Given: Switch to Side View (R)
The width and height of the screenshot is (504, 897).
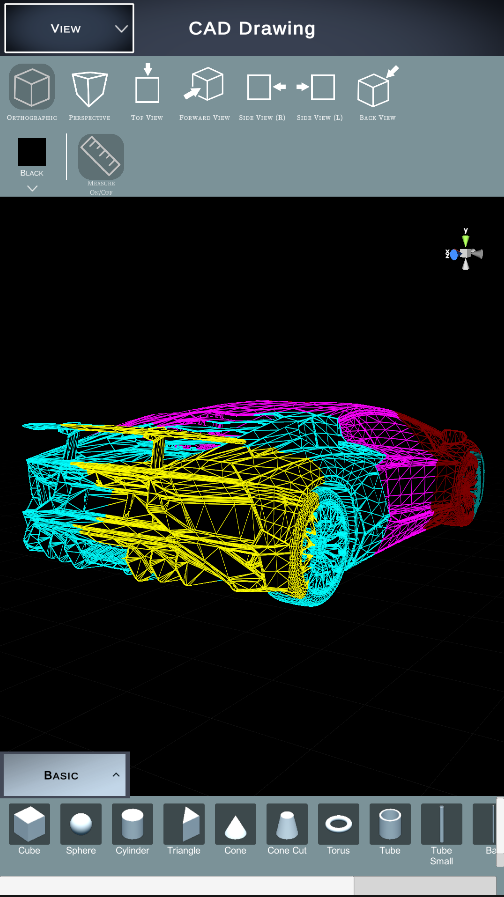Looking at the screenshot, I should click(x=266, y=87).
